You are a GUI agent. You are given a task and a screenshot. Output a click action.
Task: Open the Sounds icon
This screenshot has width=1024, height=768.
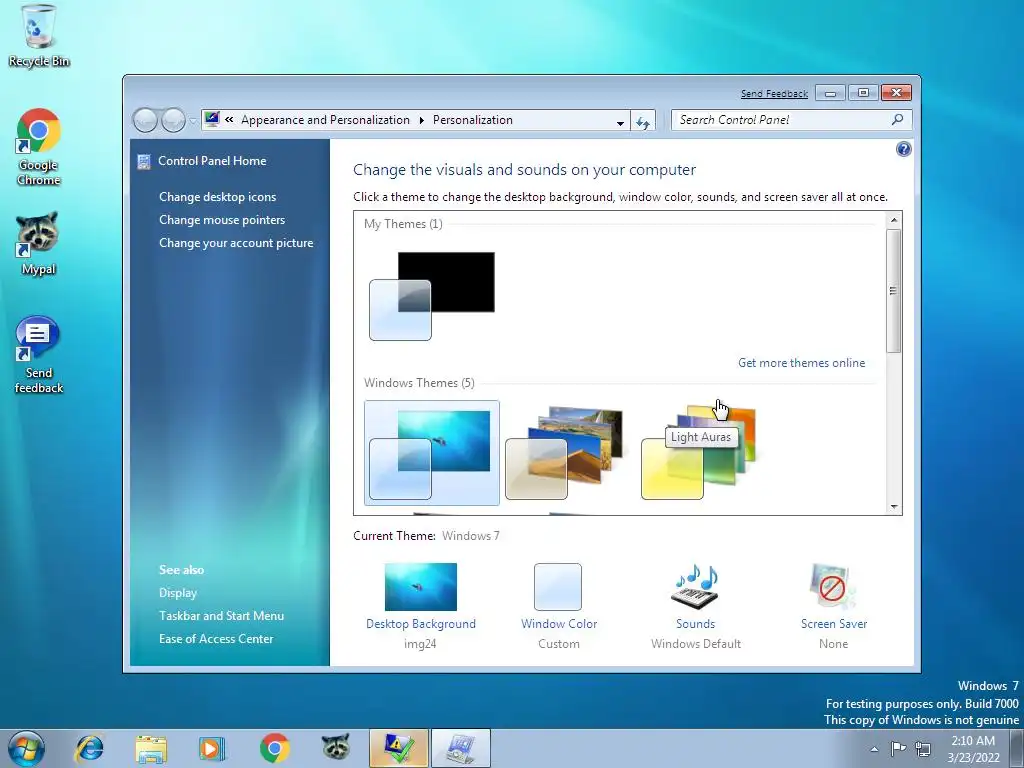696,585
